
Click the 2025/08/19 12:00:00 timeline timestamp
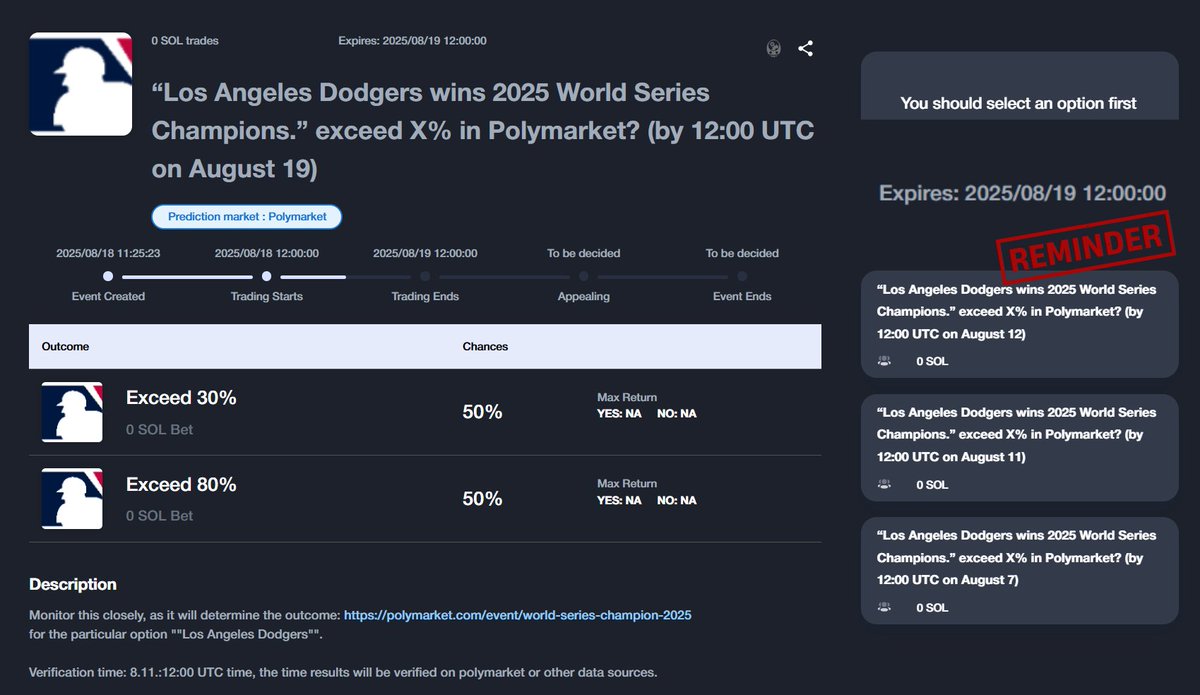coord(425,253)
